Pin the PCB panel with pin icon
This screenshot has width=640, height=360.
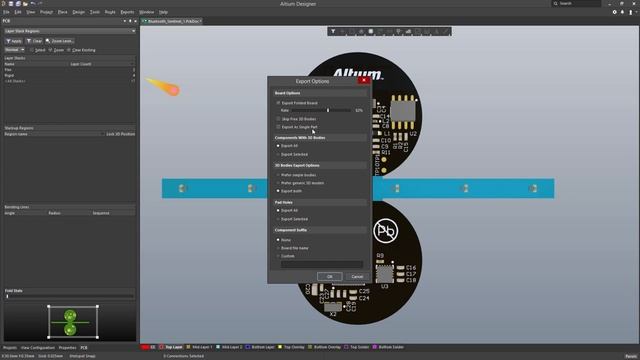(x=130, y=21)
